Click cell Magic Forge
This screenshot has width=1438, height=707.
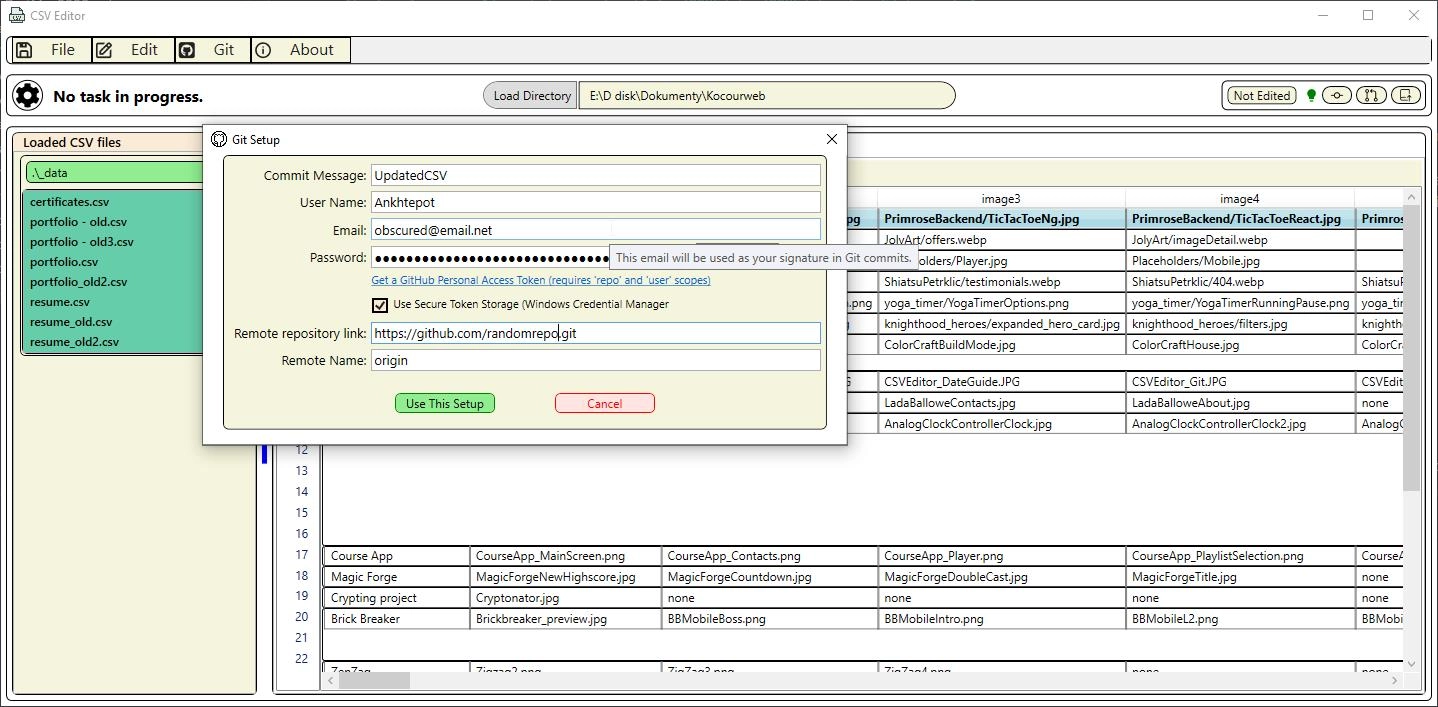[397, 577]
